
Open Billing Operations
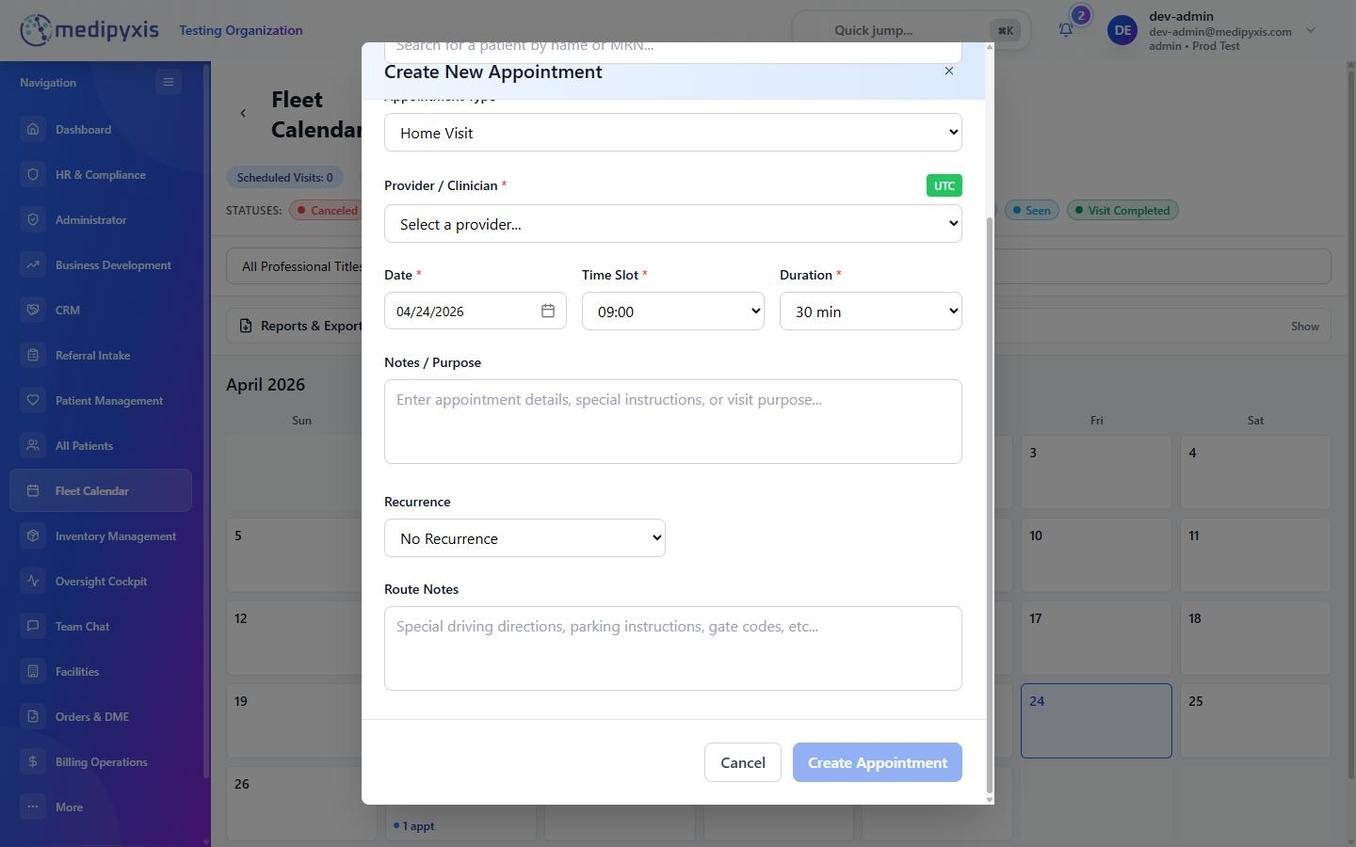tap(100, 762)
